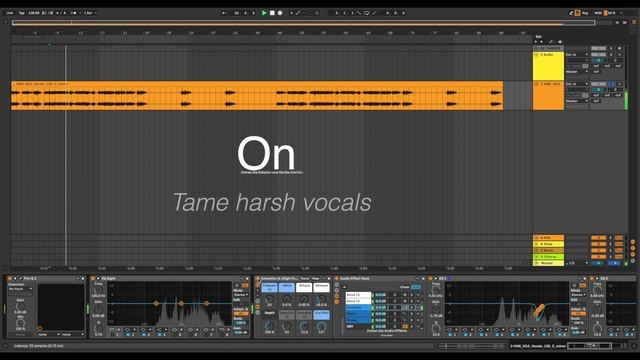This screenshot has width=640, height=360.
Task: Toggle the Draw Mode pencil icon
Action: click(571, 13)
